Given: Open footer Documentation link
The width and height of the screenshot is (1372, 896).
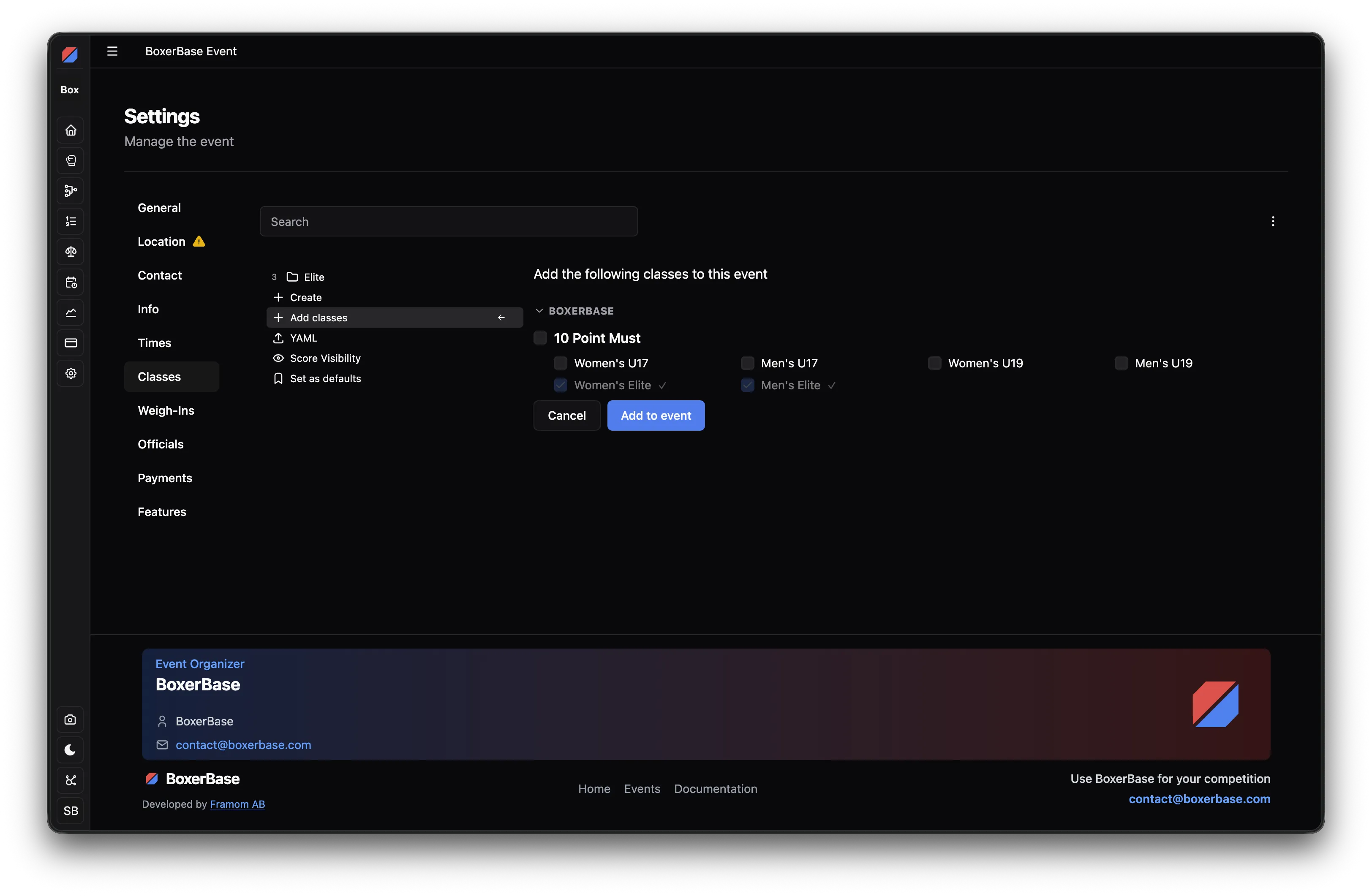Looking at the screenshot, I should [x=716, y=789].
